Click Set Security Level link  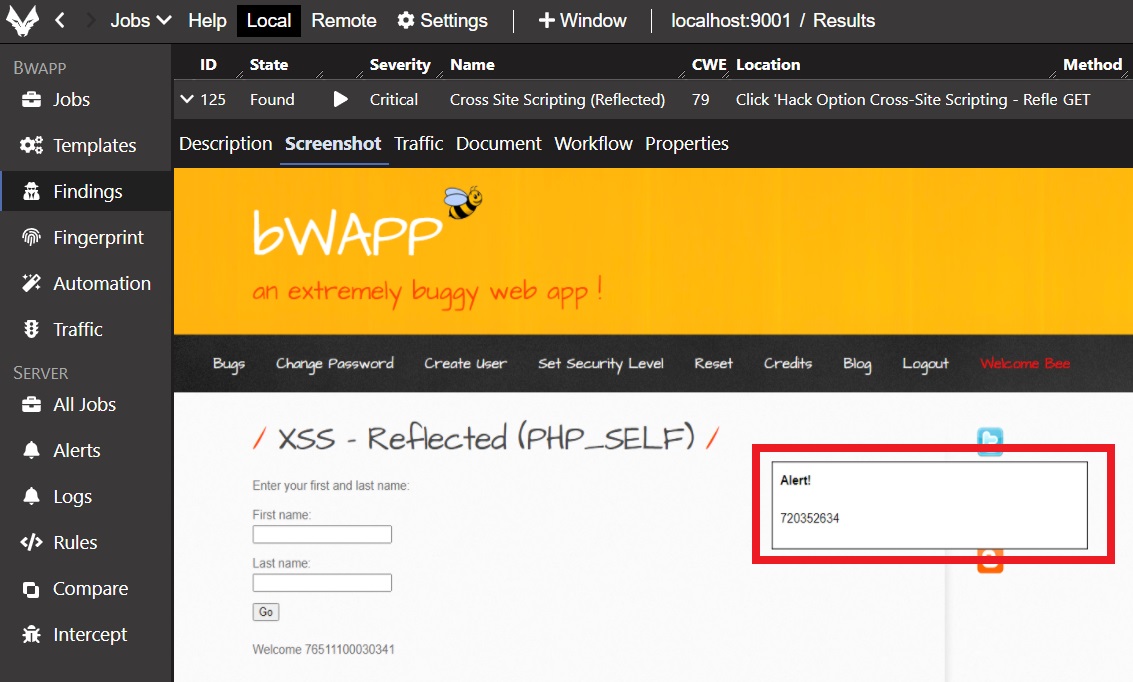click(600, 363)
